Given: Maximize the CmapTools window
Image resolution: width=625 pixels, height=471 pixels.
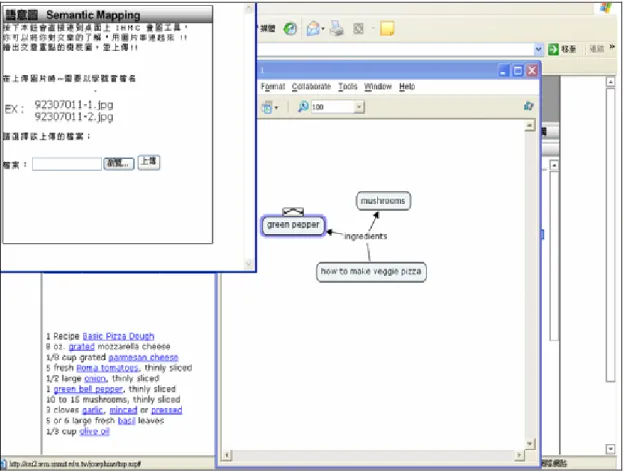Looking at the screenshot, I should (x=518, y=71).
